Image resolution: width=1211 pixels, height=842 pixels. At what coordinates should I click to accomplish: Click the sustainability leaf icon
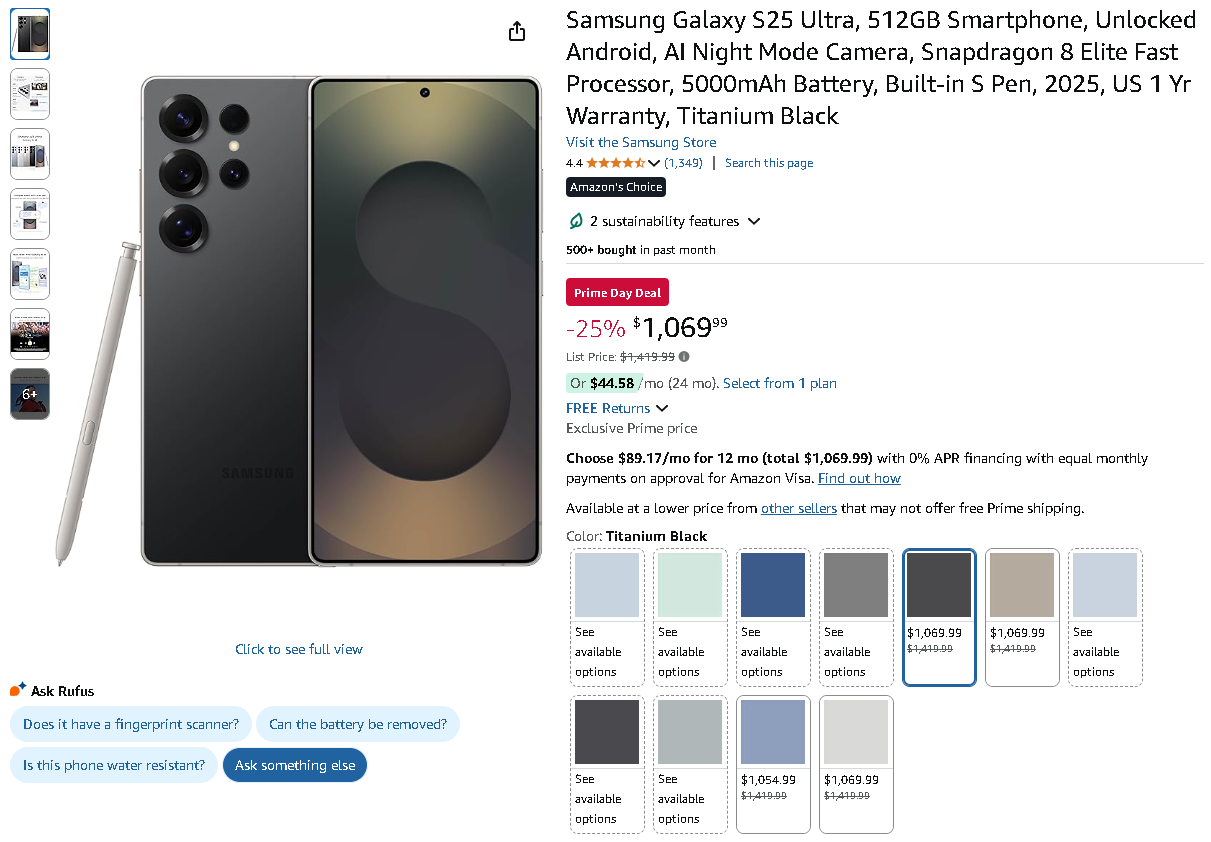(x=576, y=221)
